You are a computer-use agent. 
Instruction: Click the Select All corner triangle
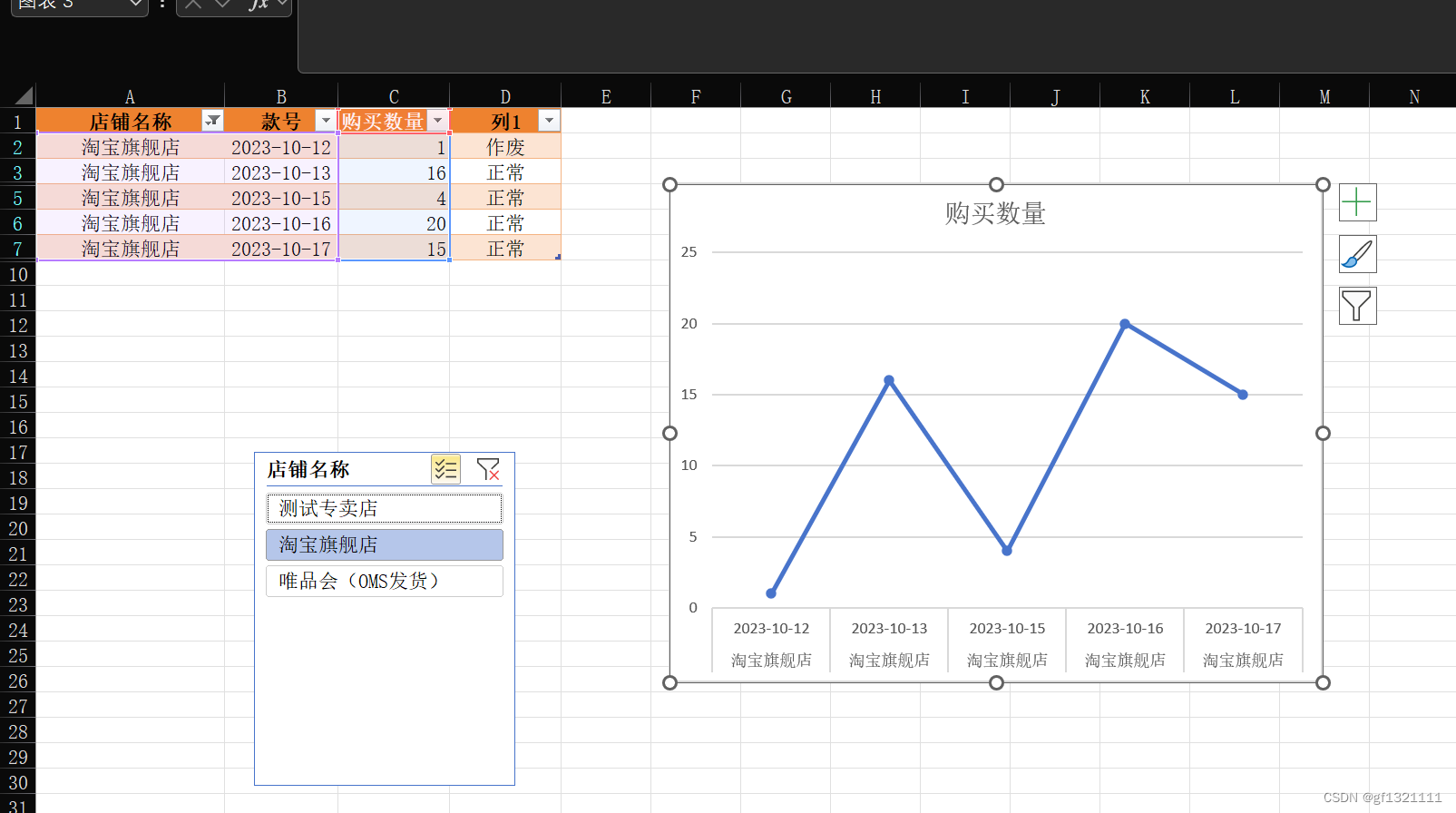(x=23, y=95)
